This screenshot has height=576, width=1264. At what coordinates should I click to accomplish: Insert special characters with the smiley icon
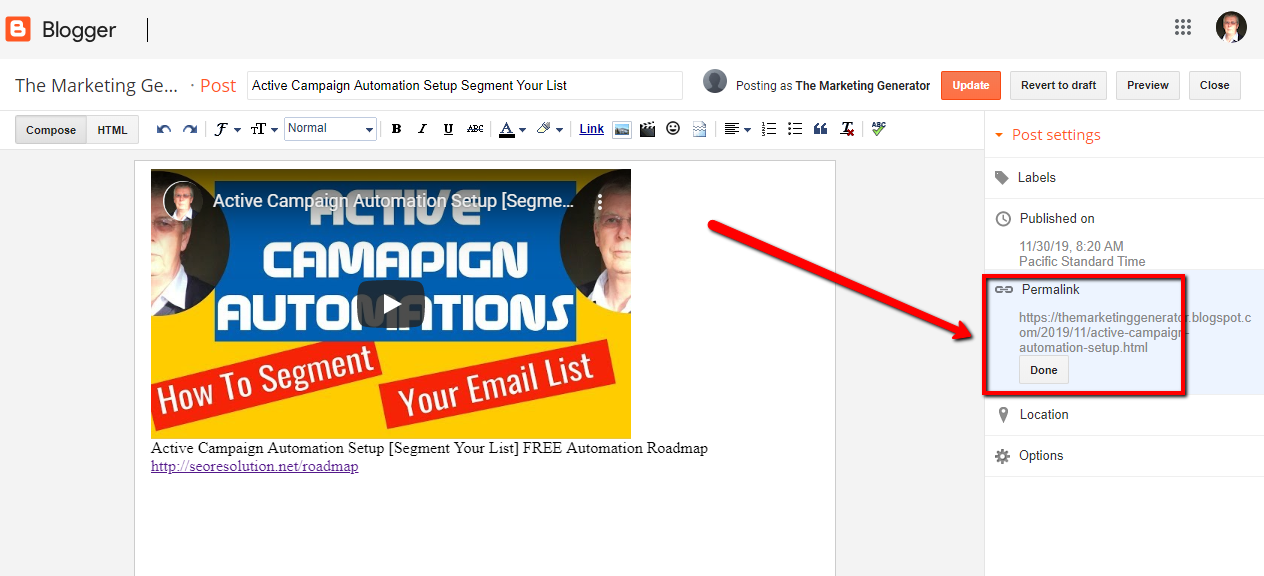pos(673,129)
